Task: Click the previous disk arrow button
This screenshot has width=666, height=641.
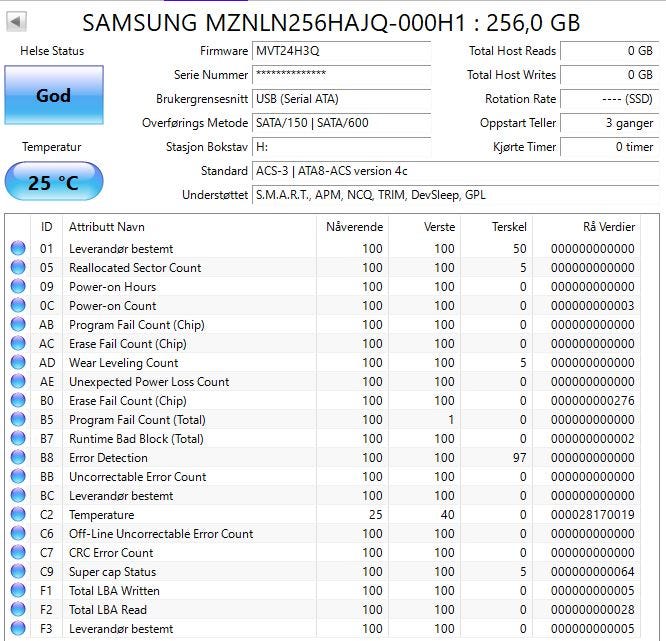Action: tap(17, 21)
